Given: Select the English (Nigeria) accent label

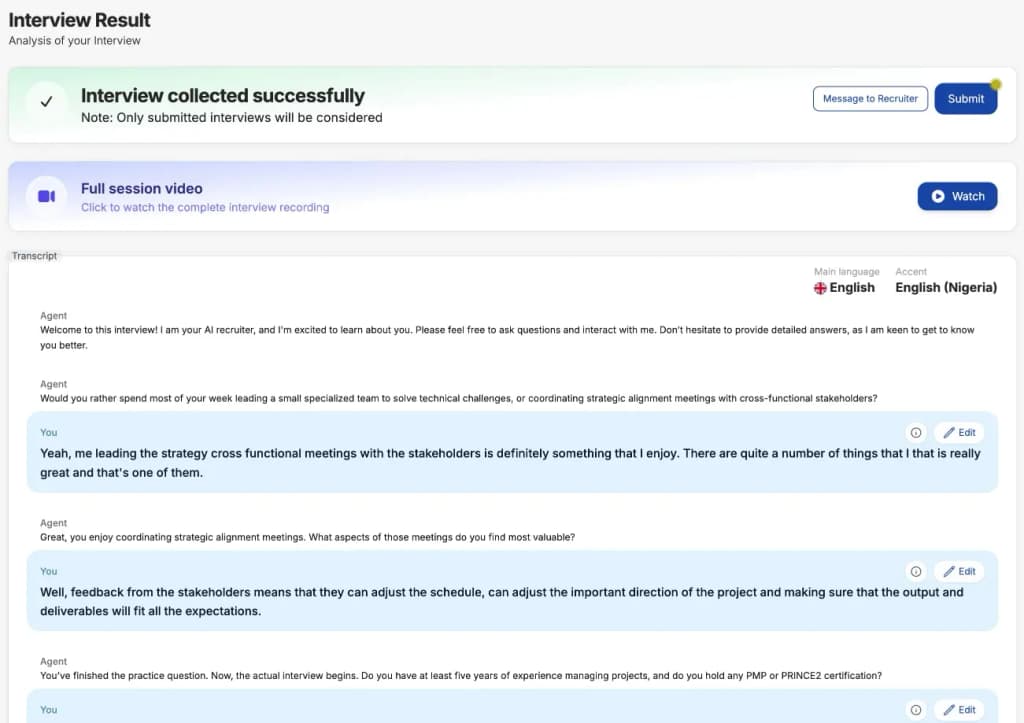Looking at the screenshot, I should tap(946, 287).
